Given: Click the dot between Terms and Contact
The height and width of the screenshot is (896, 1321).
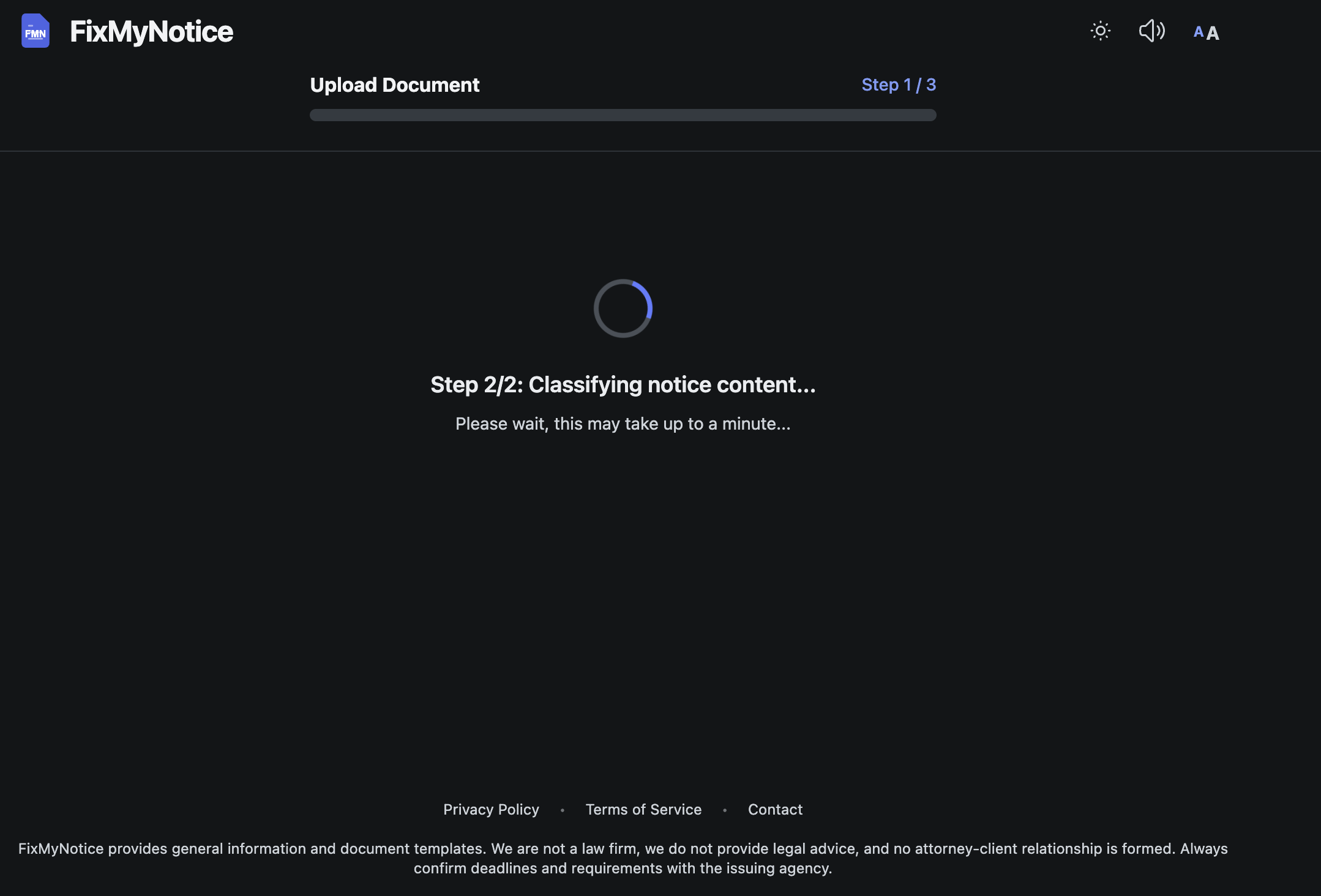Looking at the screenshot, I should (x=725, y=810).
